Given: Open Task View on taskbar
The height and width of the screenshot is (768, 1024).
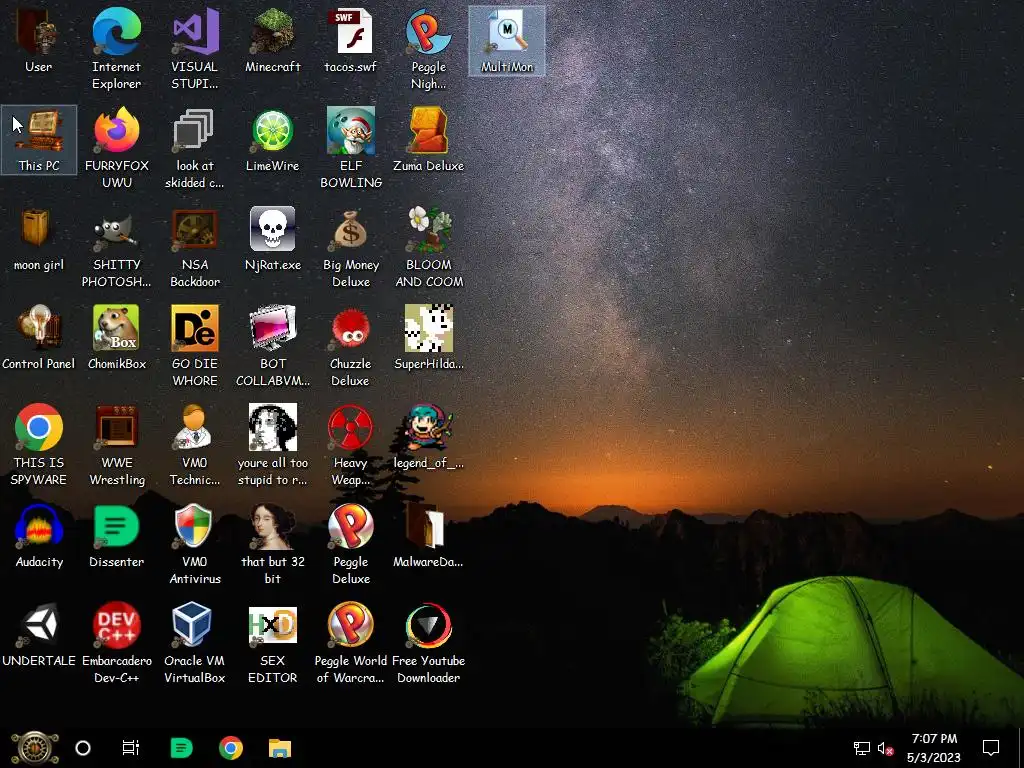Looking at the screenshot, I should (x=131, y=748).
